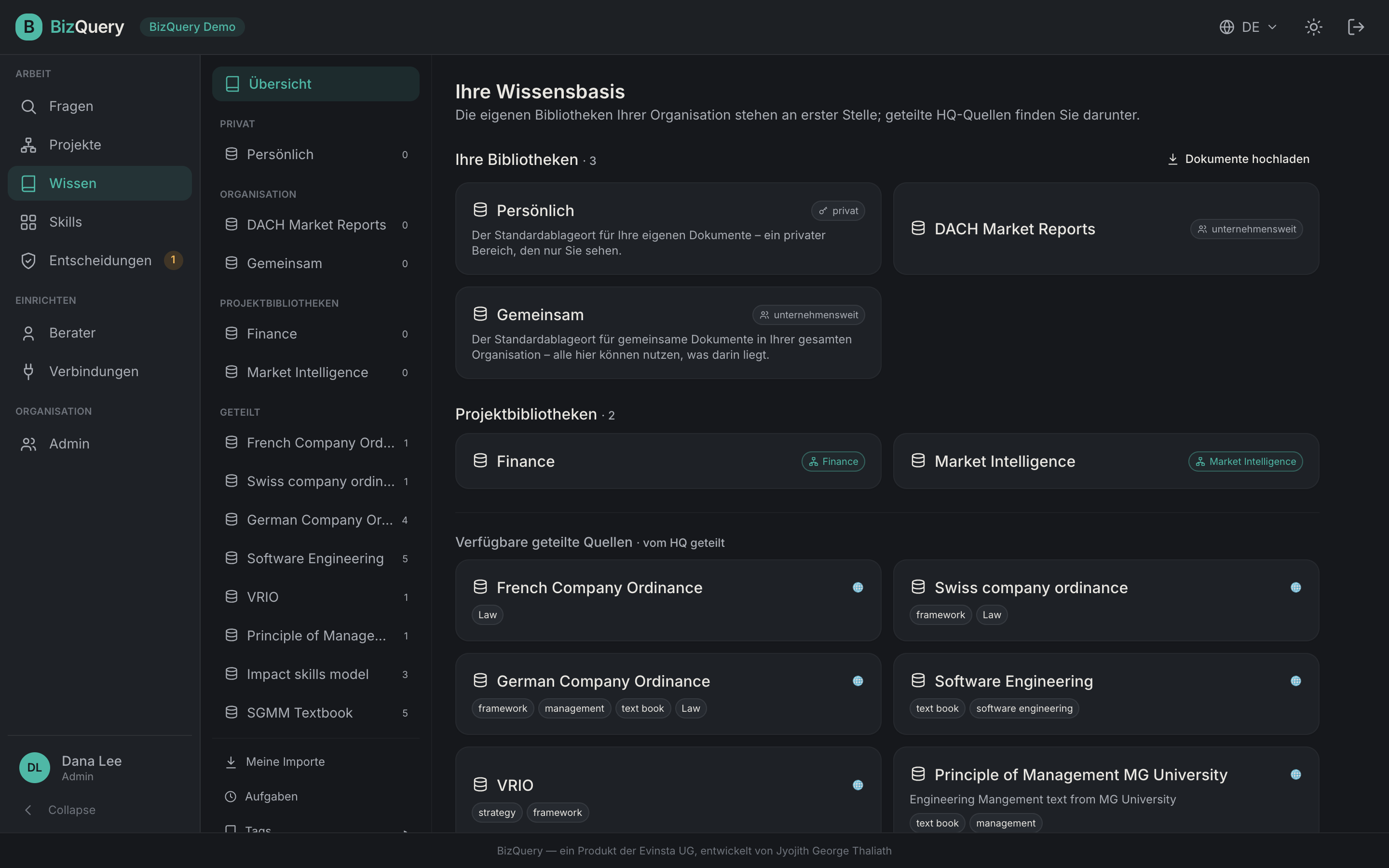Click the Finance database icon in the list
1389x868 pixels.
coord(231,334)
